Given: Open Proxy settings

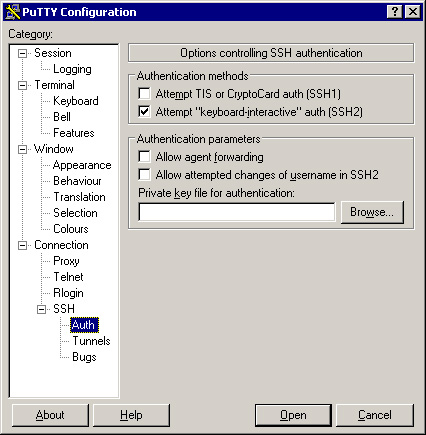Looking at the screenshot, I should 66,261.
